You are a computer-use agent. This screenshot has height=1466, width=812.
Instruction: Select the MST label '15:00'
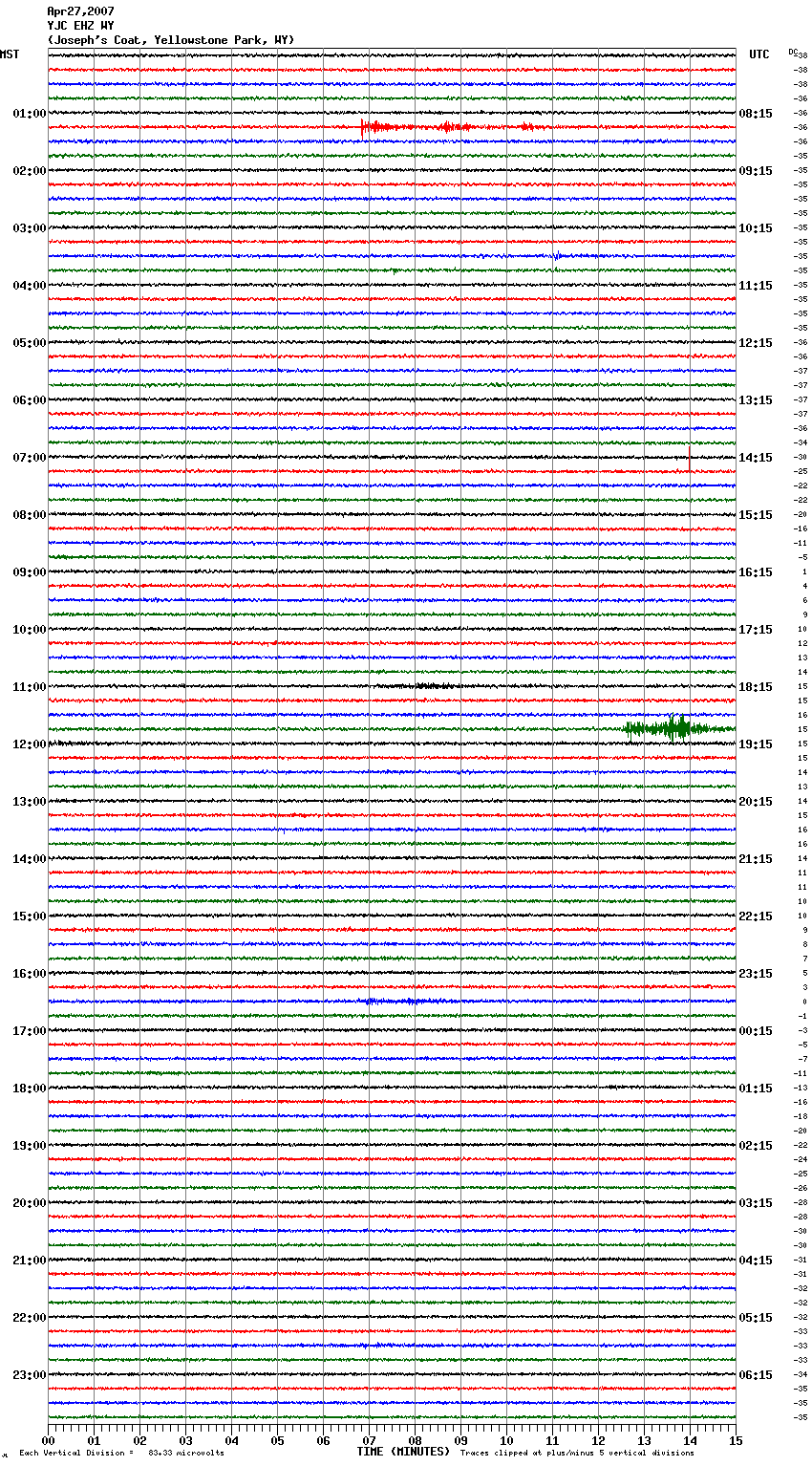point(30,916)
